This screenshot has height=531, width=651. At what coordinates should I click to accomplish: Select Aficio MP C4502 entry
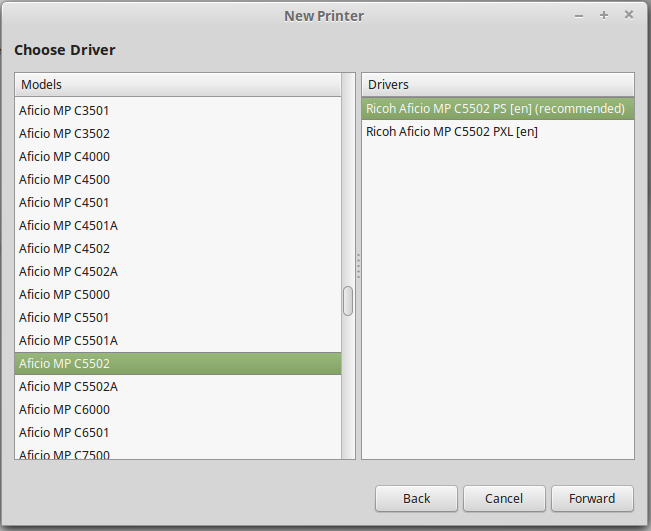(x=178, y=248)
